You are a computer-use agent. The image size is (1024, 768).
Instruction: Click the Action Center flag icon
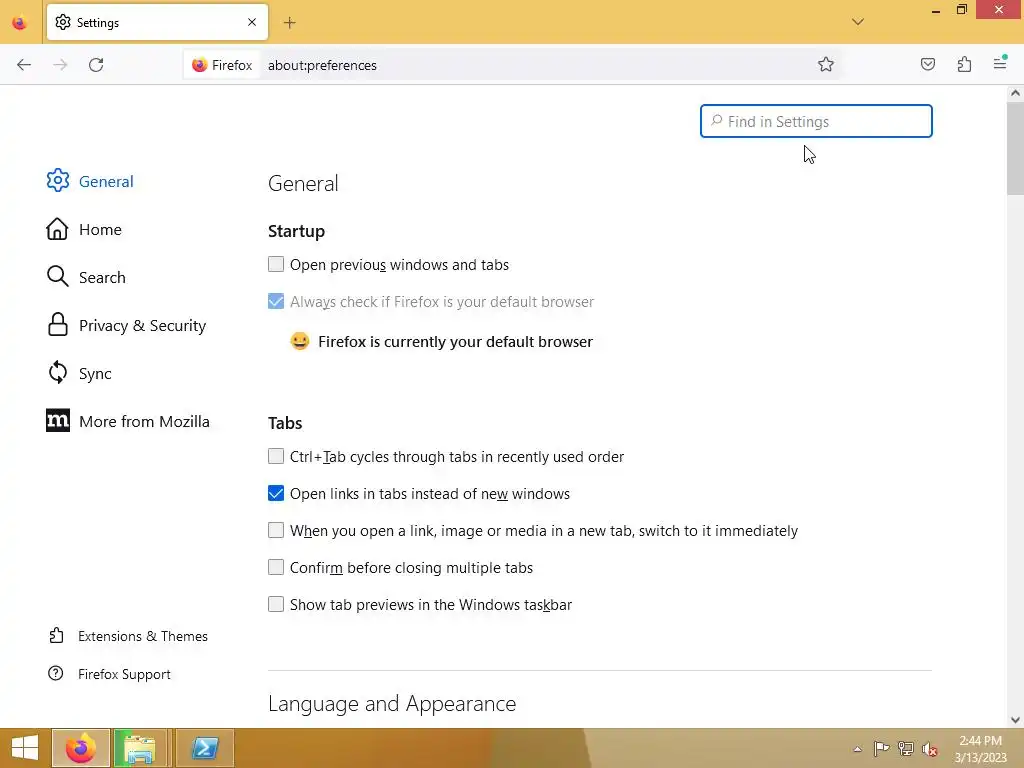point(881,748)
